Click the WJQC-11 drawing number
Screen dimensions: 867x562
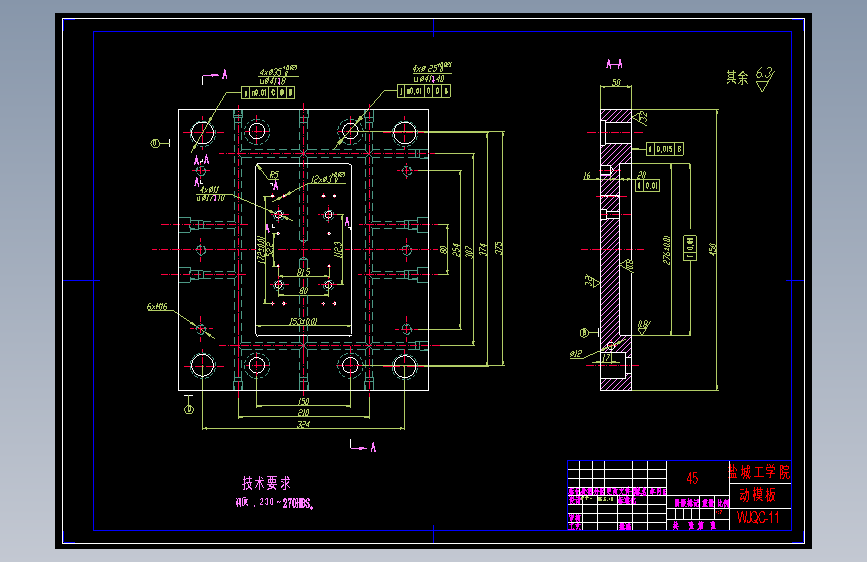point(758,518)
